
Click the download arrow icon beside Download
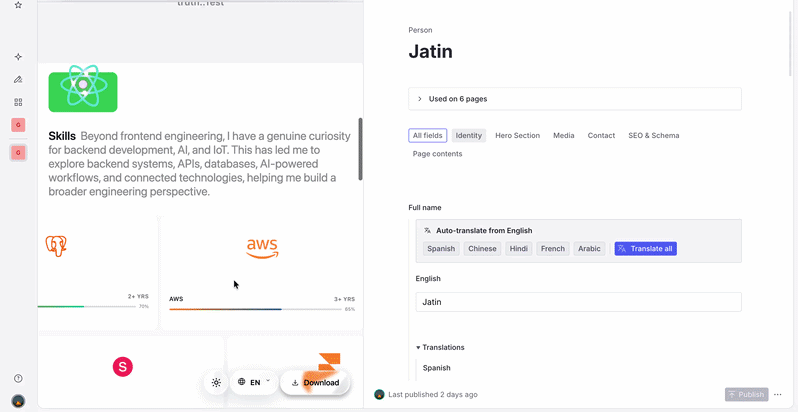coord(295,383)
